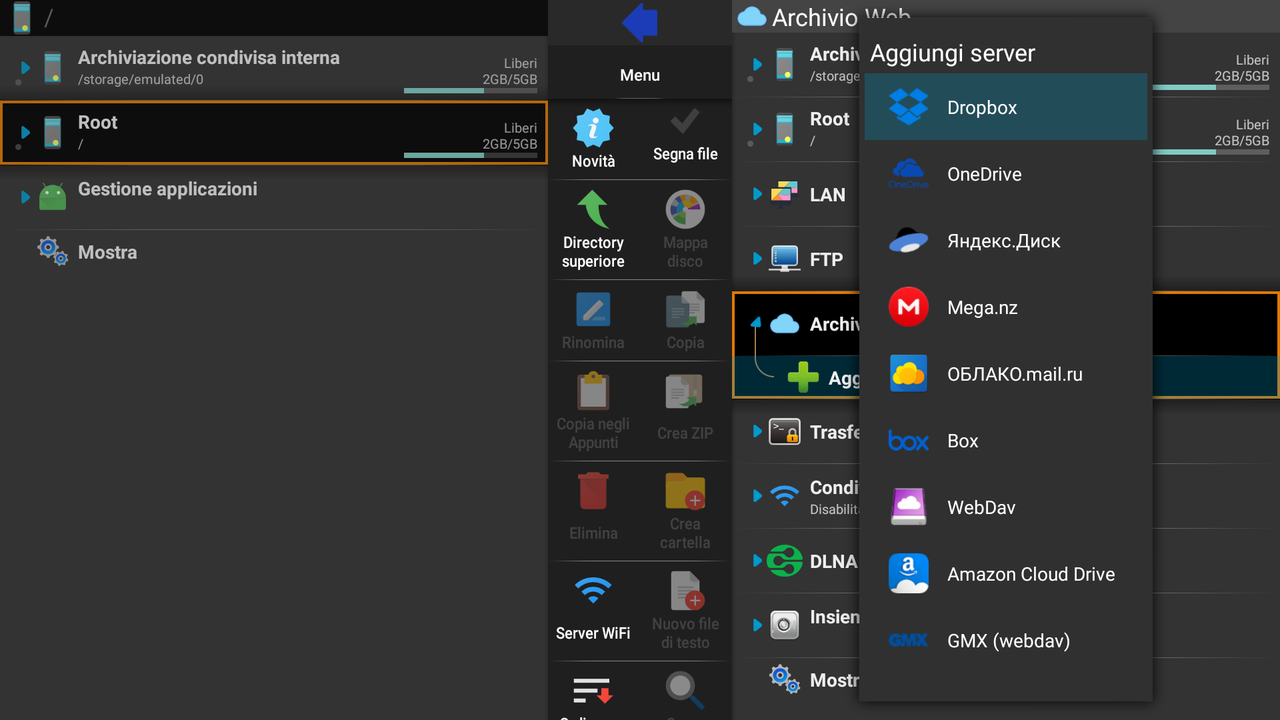
Task: Click the blue back arrow
Action: 640,22
